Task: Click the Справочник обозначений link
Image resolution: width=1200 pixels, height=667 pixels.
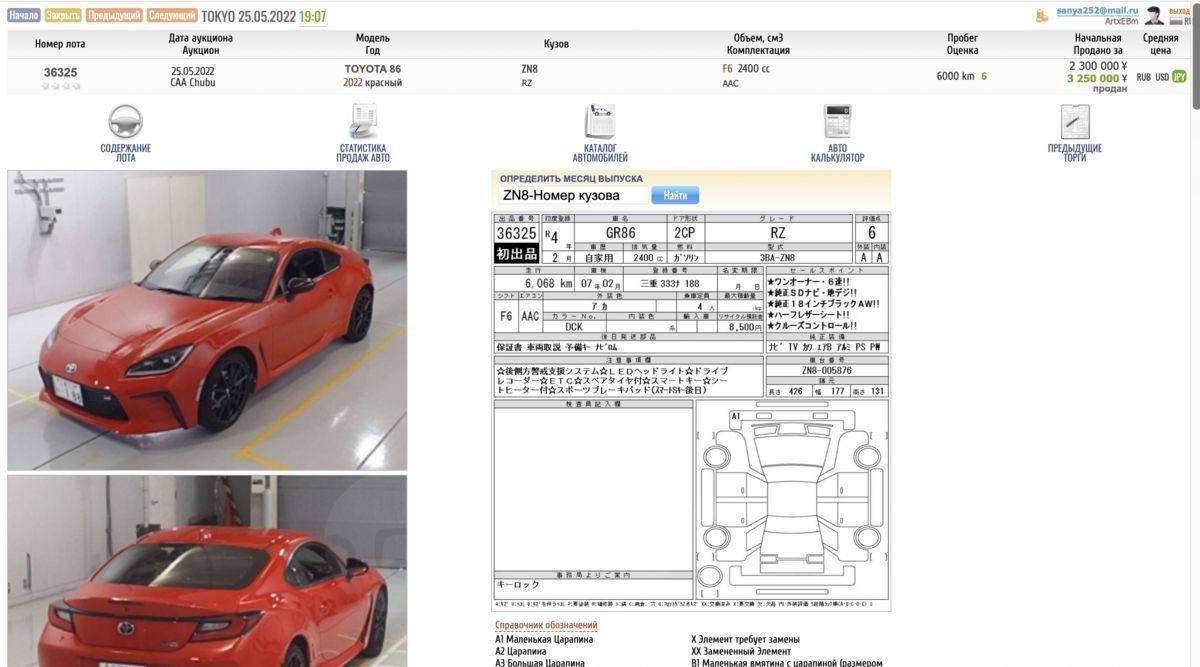Action: [x=546, y=625]
